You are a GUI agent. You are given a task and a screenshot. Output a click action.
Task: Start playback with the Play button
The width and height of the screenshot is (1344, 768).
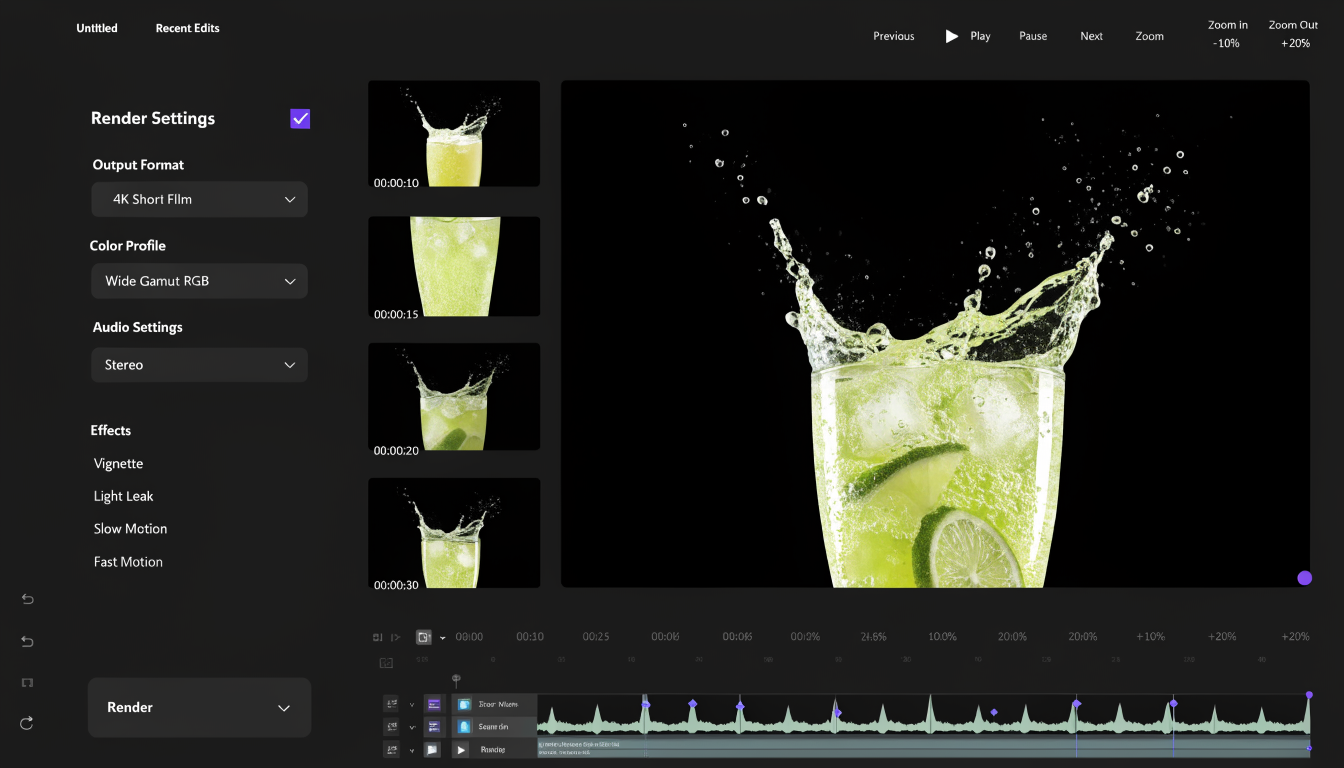click(968, 36)
